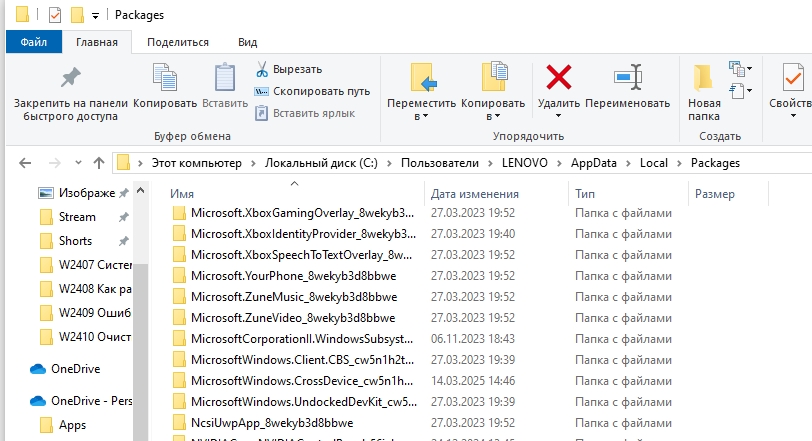Click the OneDrive cloud icon
Image resolution: width=812 pixels, height=441 pixels.
click(38, 369)
